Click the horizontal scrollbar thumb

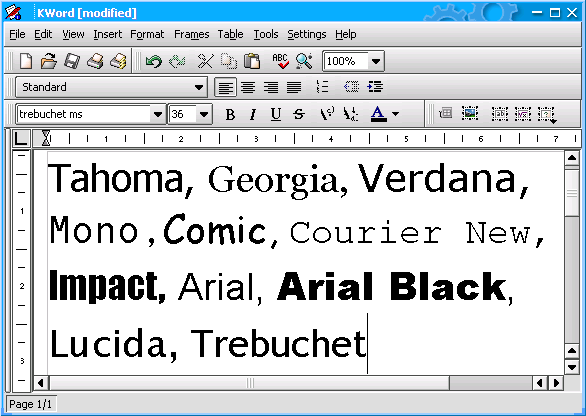[x=250, y=383]
